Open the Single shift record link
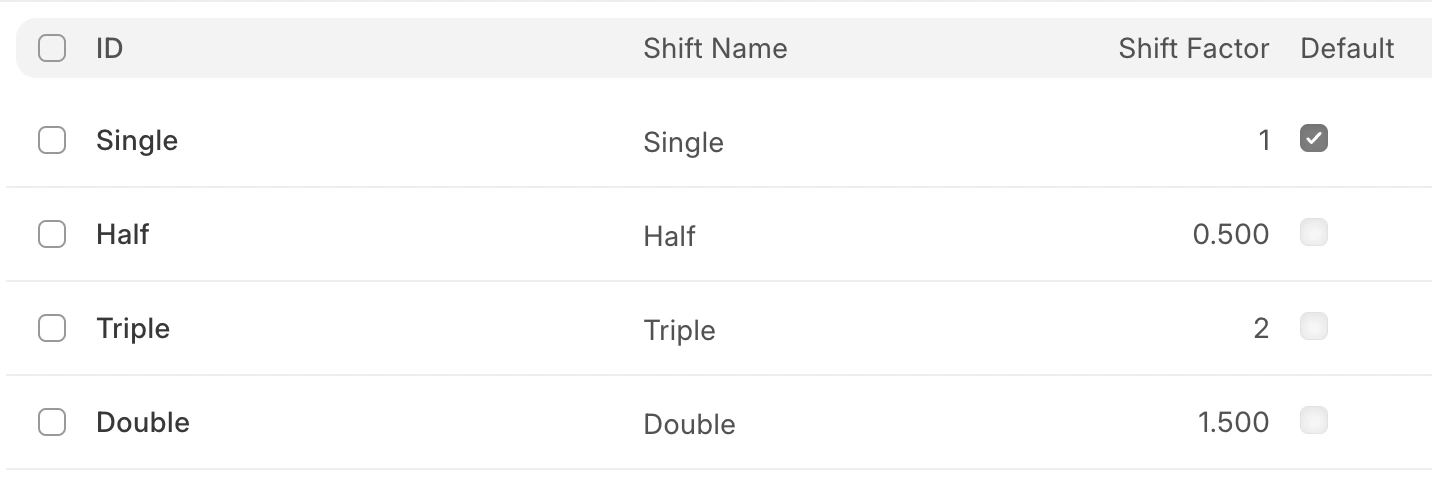This screenshot has width=1432, height=492. tap(137, 140)
